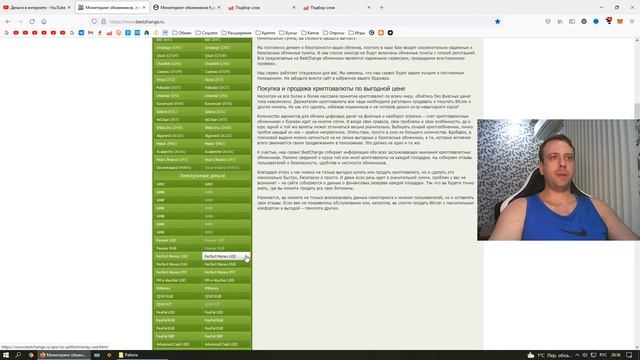Click the padlock site info icon
Screen dimensions: 640x360
[103, 21]
